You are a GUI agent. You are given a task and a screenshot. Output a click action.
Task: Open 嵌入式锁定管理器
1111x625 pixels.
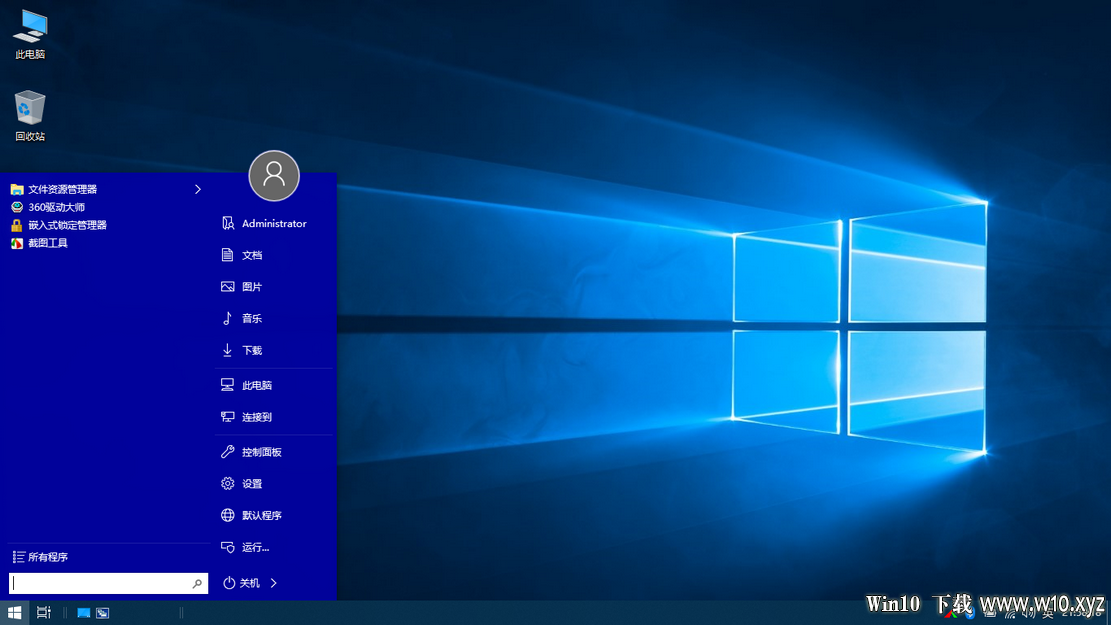point(59,225)
